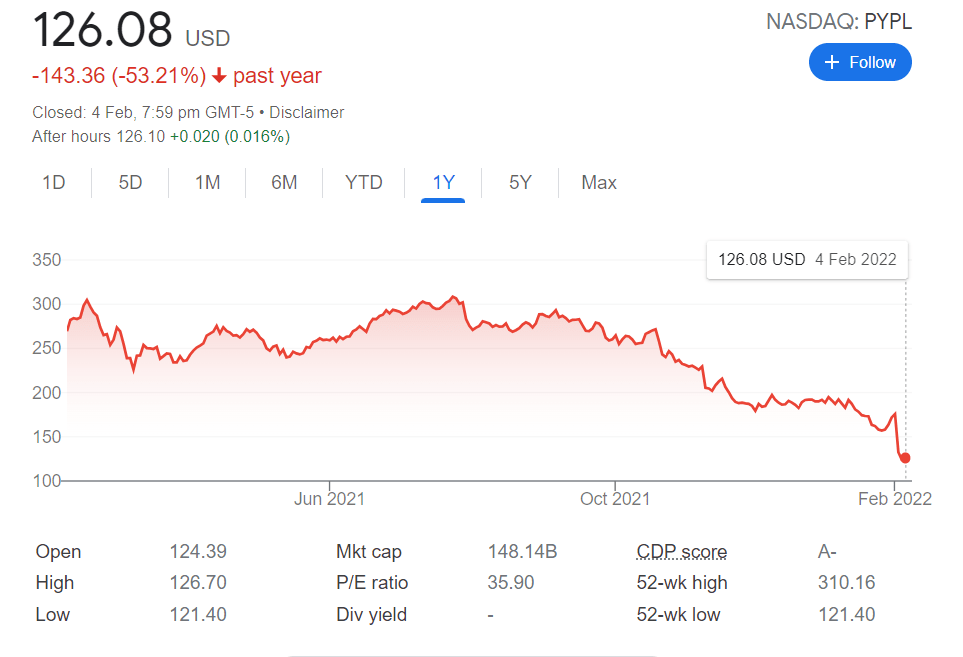Image resolution: width=963 pixels, height=657 pixels.
Task: Show the 6M chart range
Action: pos(284,183)
